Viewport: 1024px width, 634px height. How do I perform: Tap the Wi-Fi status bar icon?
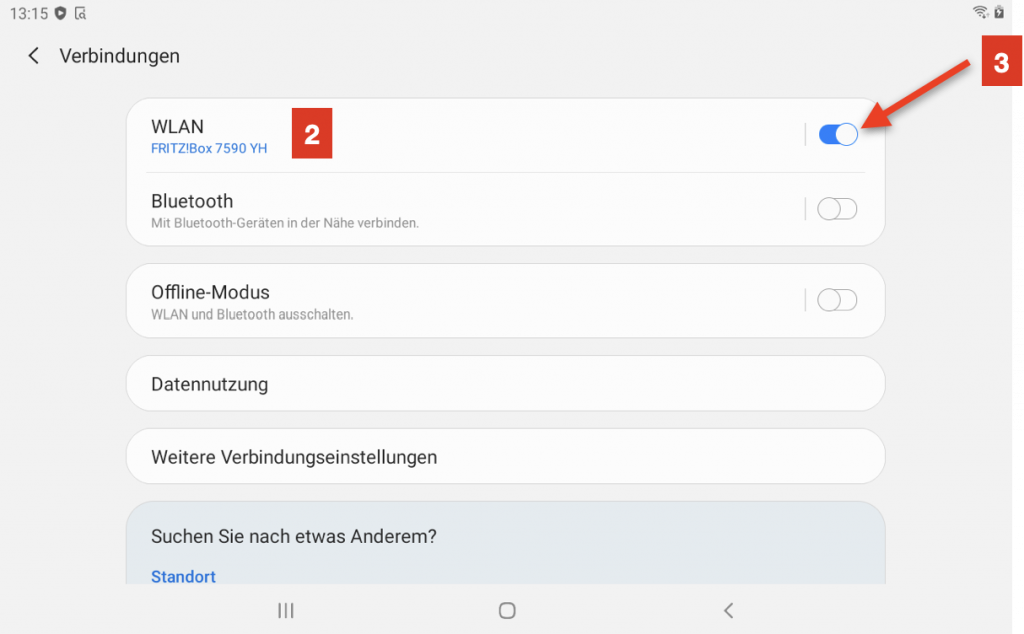point(980,13)
